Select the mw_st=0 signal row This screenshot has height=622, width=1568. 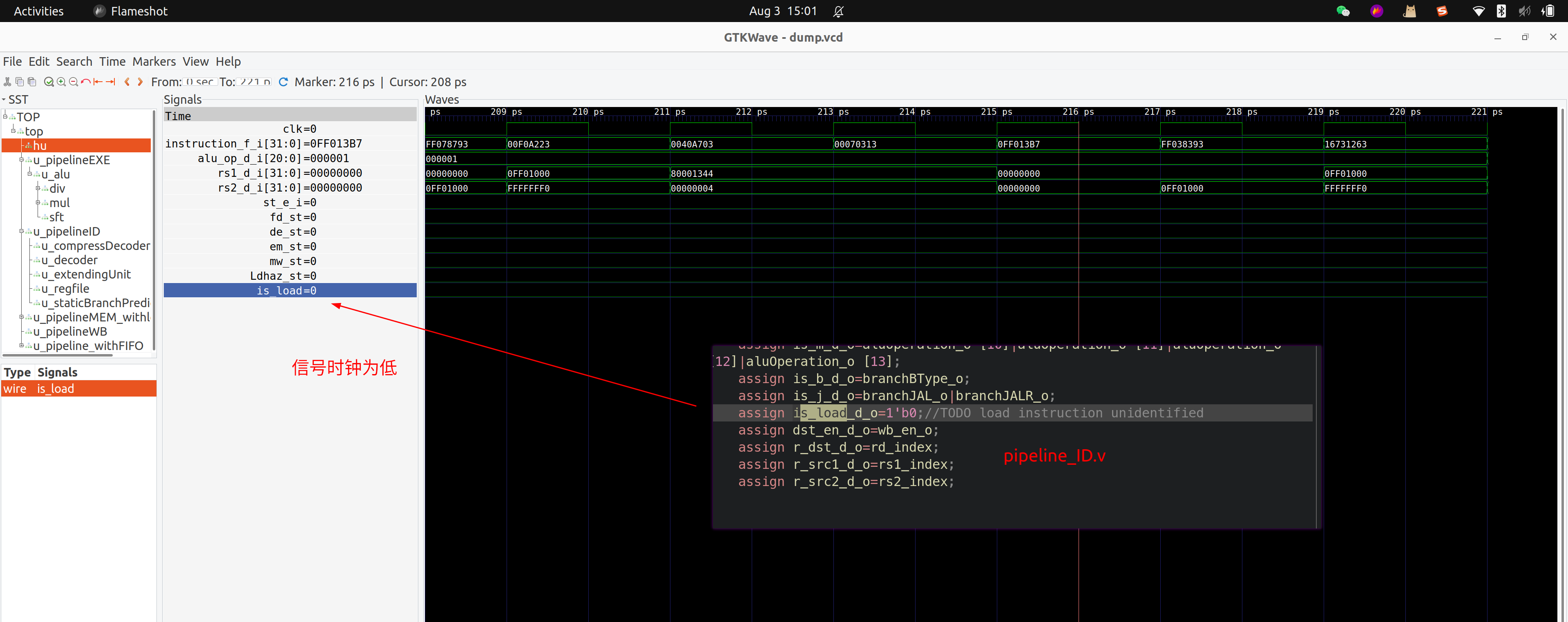pyautogui.click(x=290, y=261)
